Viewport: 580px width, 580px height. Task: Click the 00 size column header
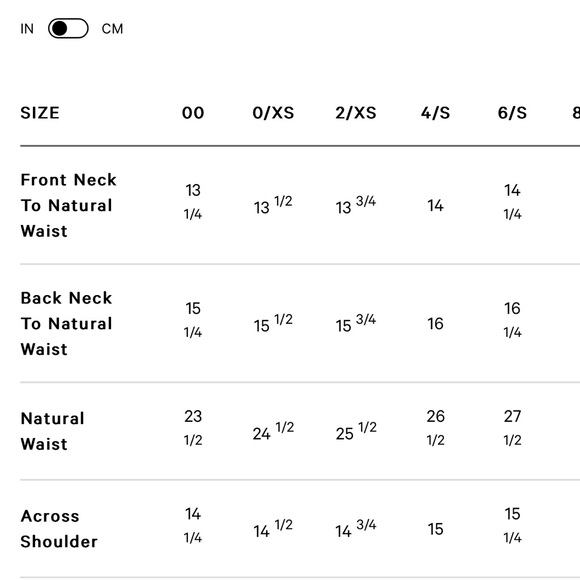click(x=193, y=113)
